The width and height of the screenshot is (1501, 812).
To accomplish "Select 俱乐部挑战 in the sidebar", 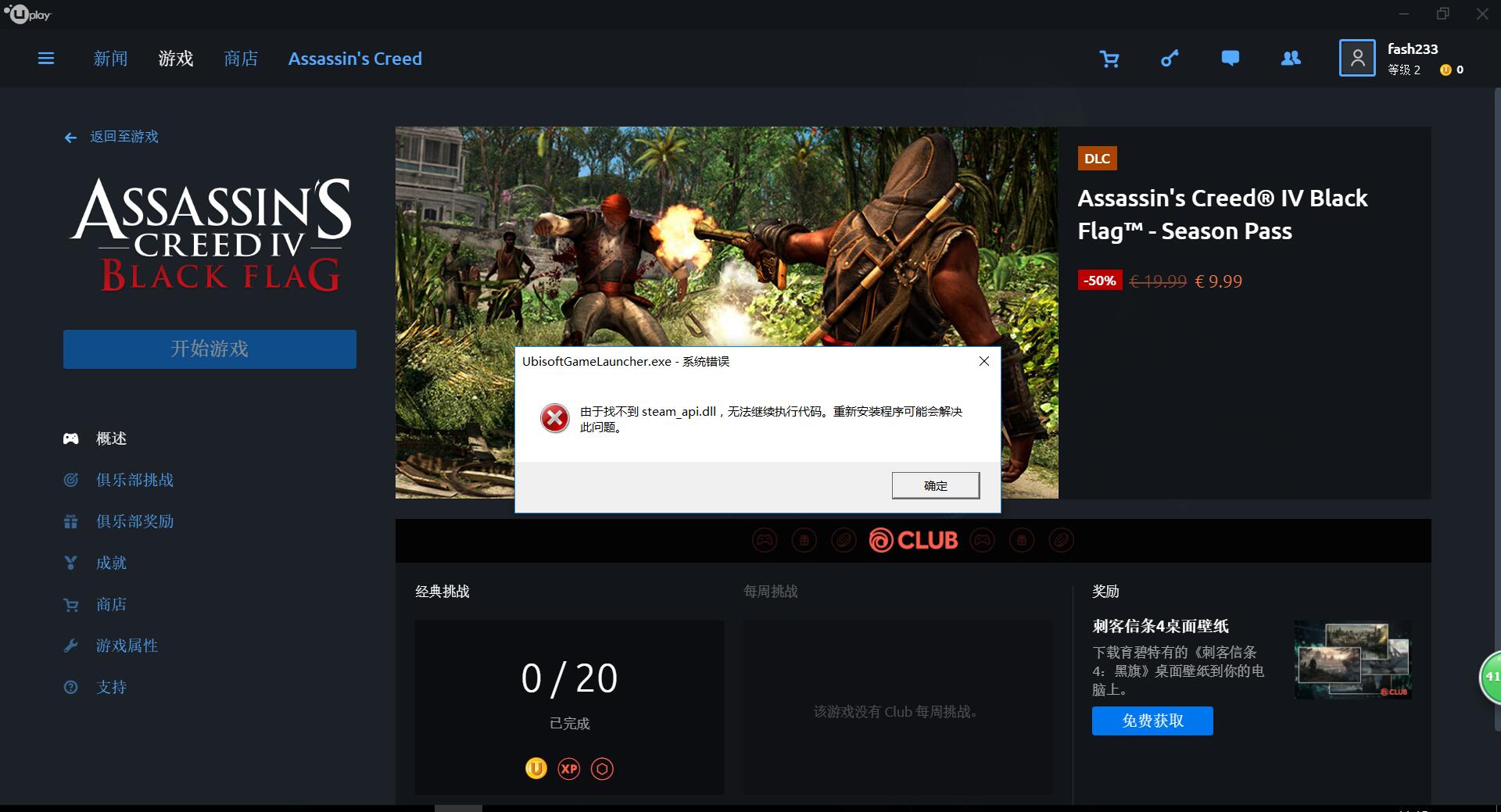I will pyautogui.click(x=134, y=480).
